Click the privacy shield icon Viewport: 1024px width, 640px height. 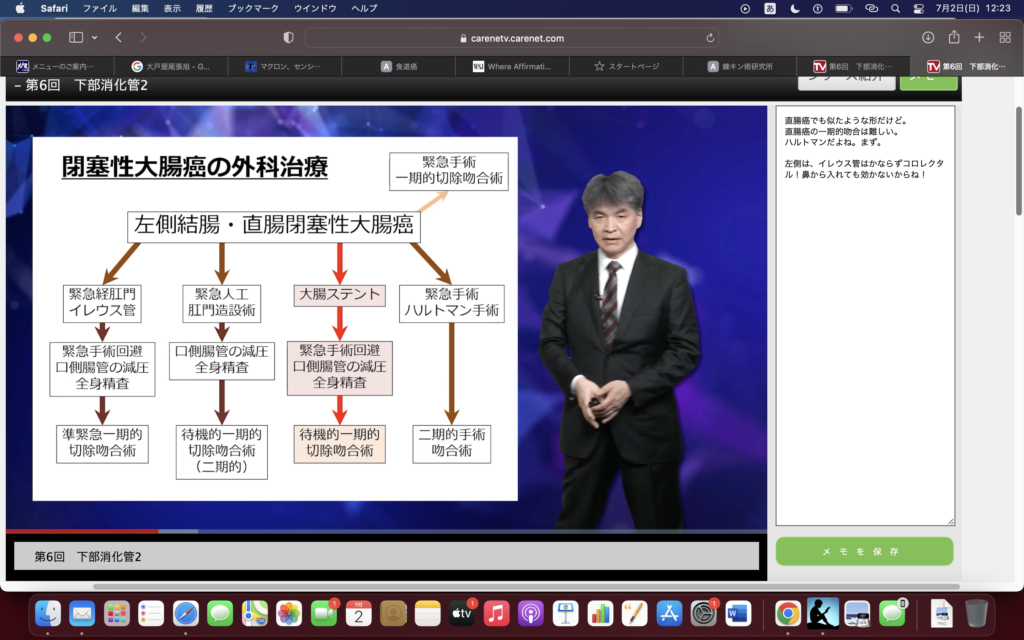288,37
